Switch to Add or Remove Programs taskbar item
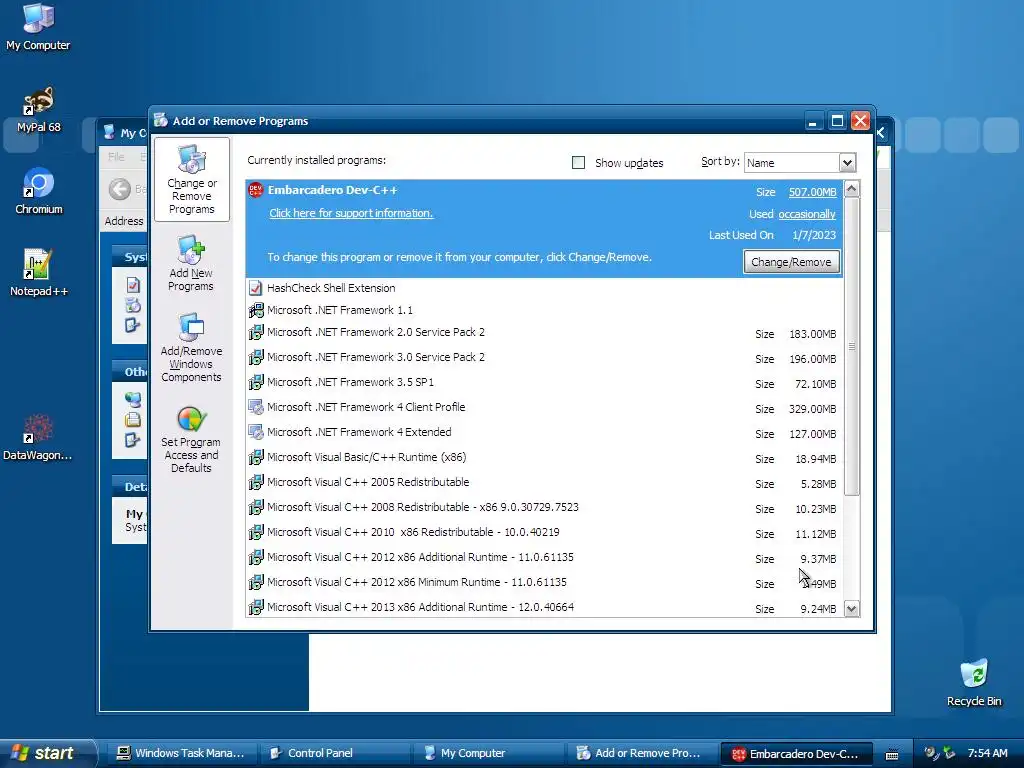Image resolution: width=1024 pixels, height=768 pixels. 641,754
